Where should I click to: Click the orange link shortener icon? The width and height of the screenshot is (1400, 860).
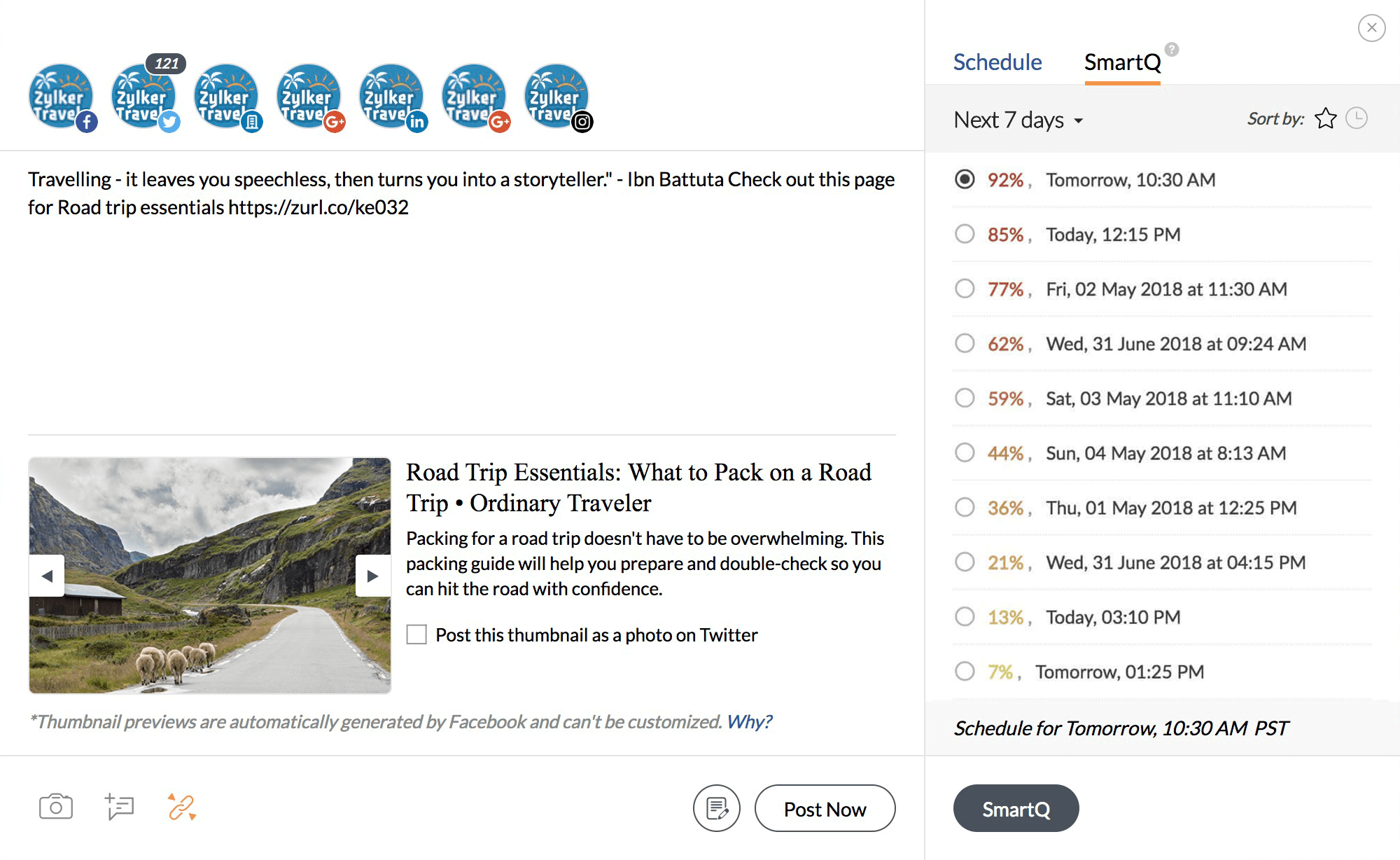coord(182,807)
